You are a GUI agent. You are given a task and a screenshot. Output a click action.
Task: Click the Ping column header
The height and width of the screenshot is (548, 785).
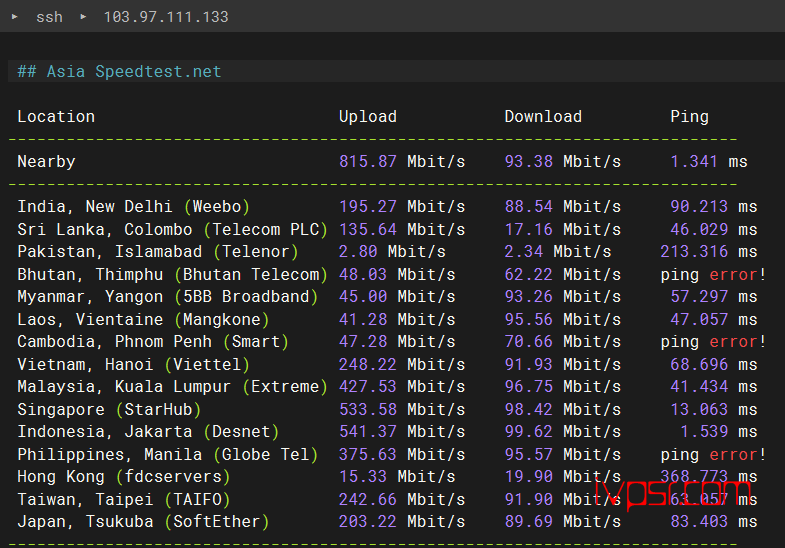(689, 117)
